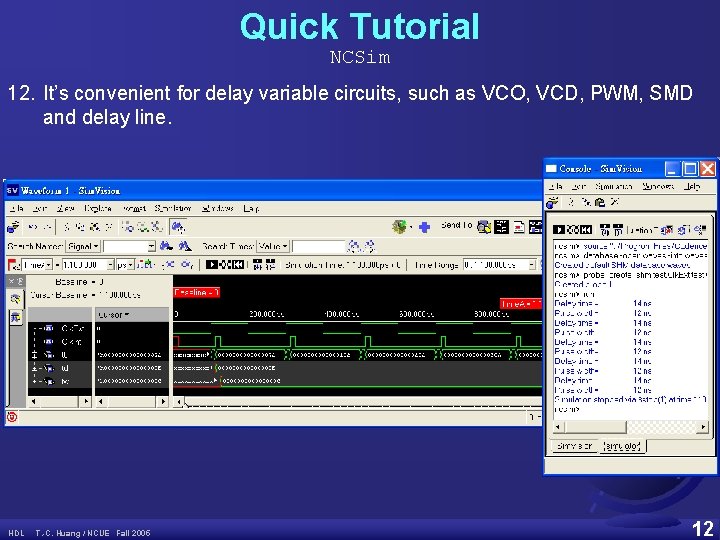Switch to the SimVision tab in Console
The image size is (720, 540).
point(574,446)
